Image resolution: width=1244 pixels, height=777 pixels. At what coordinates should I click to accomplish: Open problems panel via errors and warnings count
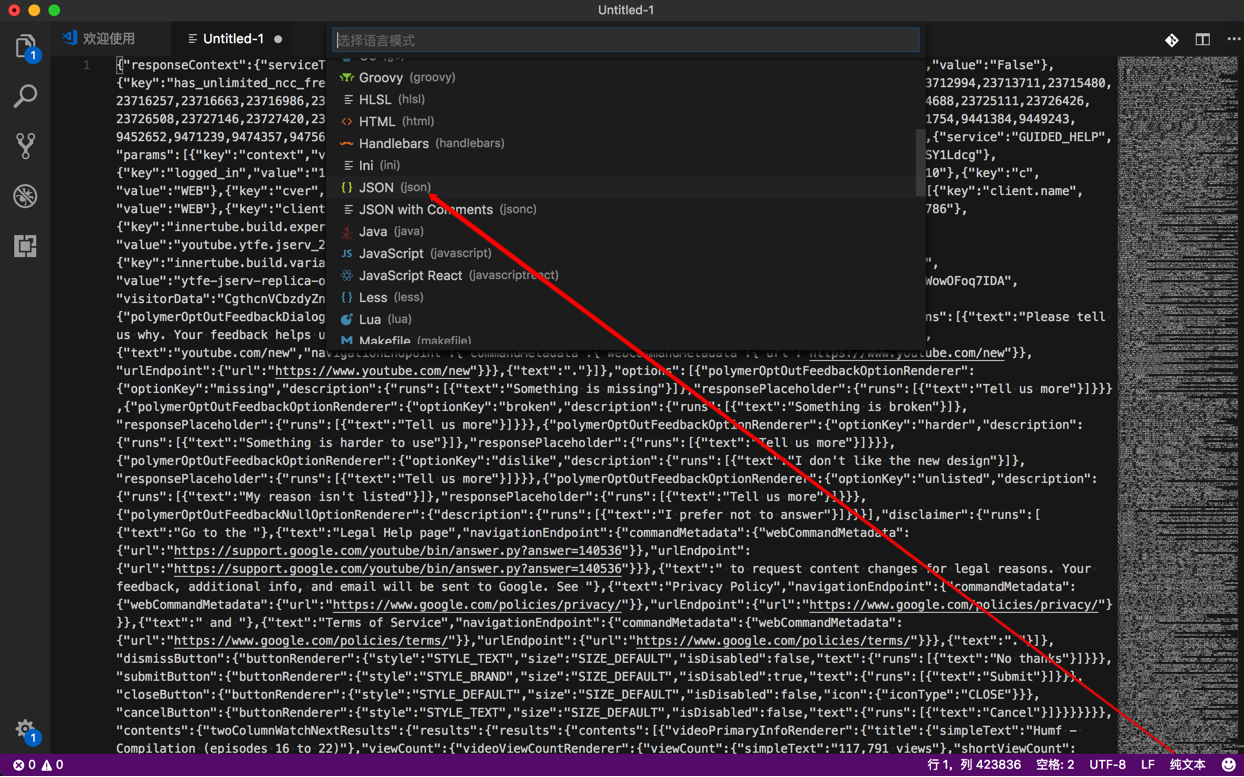(x=38, y=765)
